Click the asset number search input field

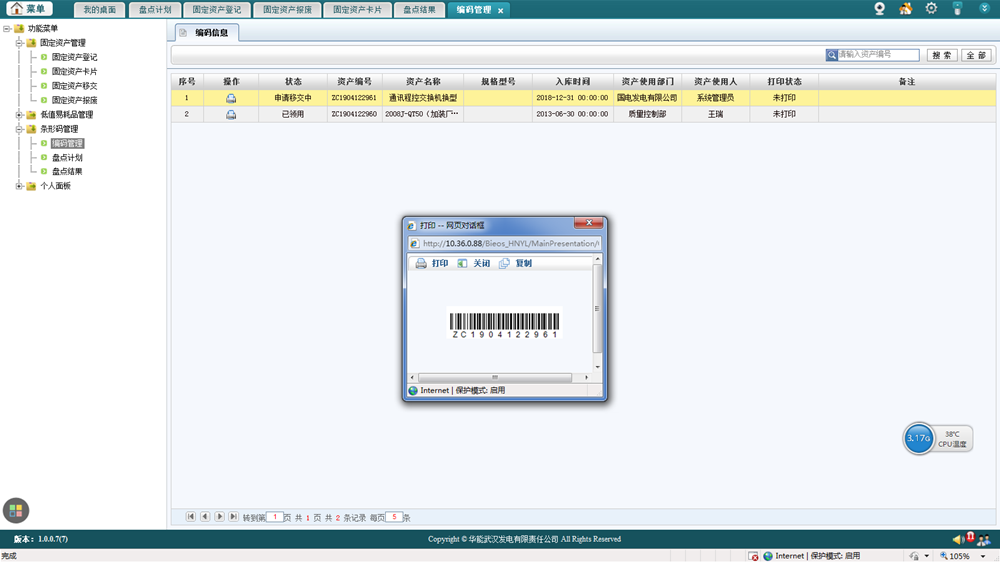pyautogui.click(x=877, y=55)
